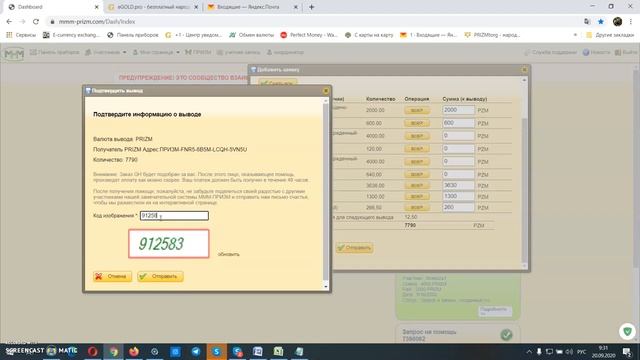This screenshot has height=360, width=640.
Task: Click the green checkmark on Запрос на помощь
Action: click(x=506, y=335)
